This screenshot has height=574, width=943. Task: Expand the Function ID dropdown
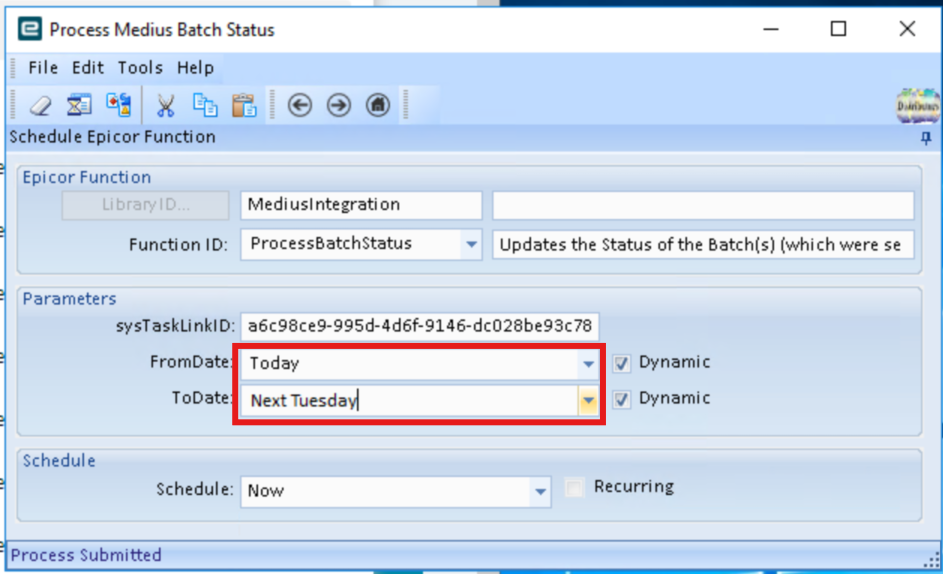coord(472,244)
